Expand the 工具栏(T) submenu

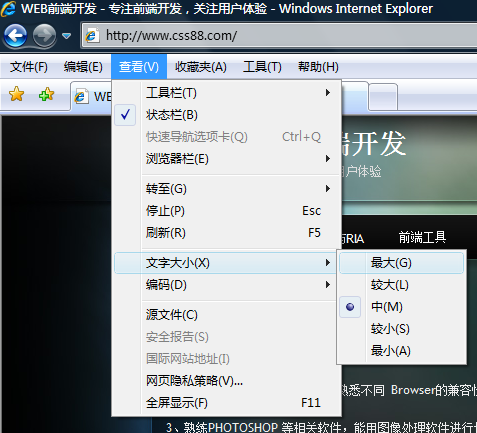click(227, 93)
